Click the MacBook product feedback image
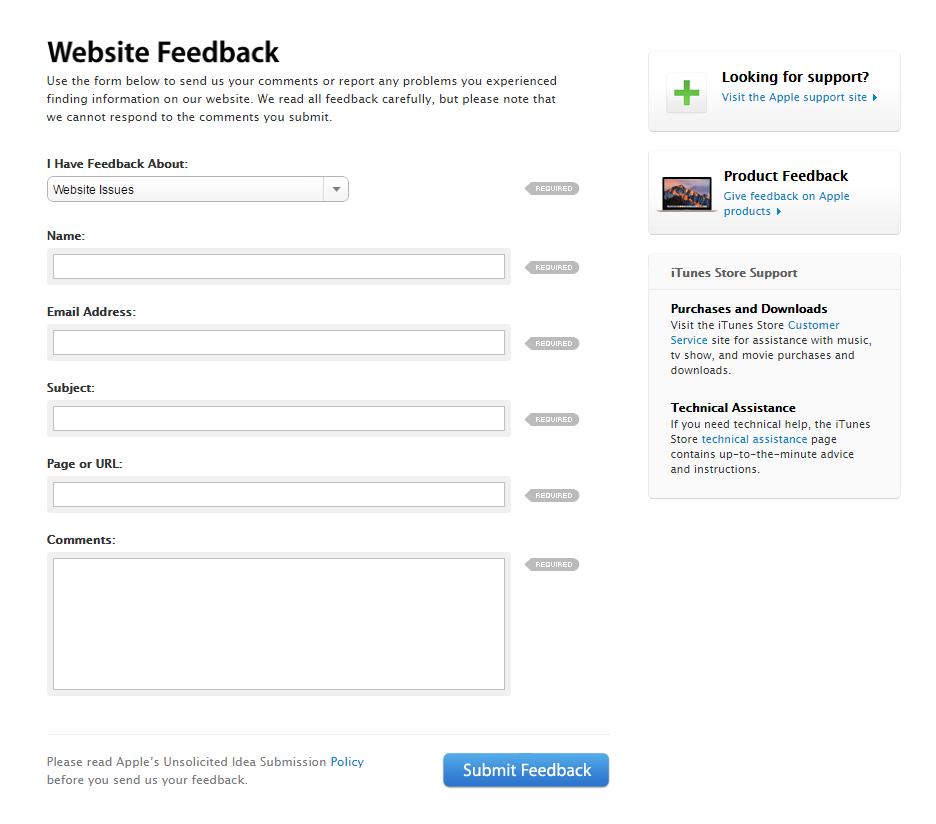 click(686, 193)
